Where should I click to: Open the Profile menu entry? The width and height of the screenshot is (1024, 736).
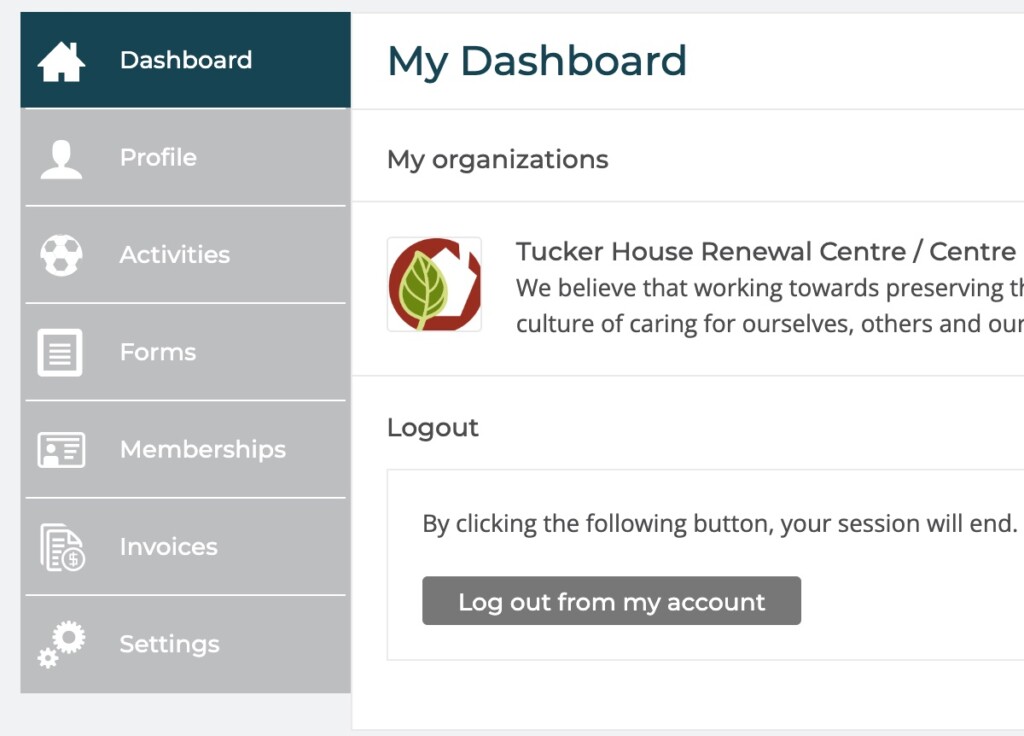[185, 157]
